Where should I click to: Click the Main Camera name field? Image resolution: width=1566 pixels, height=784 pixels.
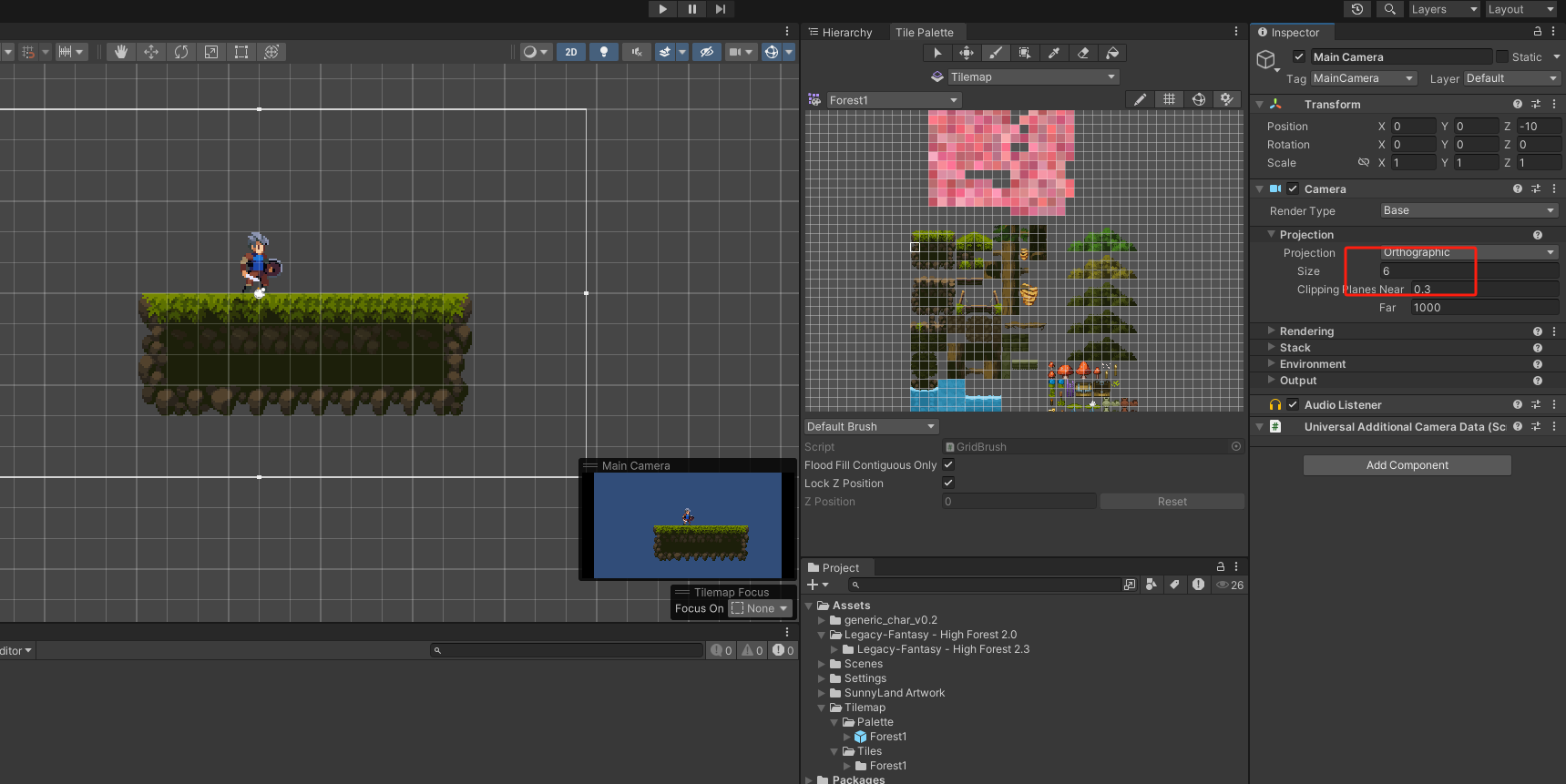[x=1401, y=56]
